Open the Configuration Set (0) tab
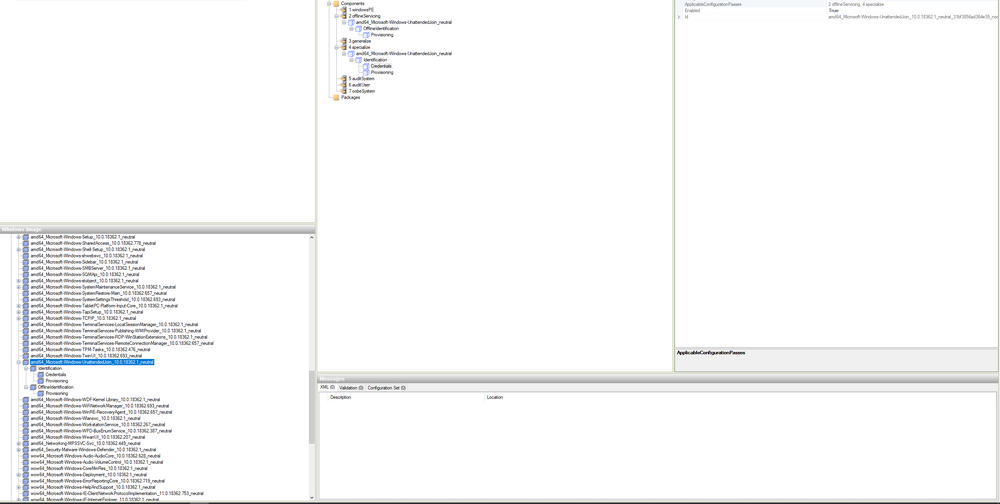The height and width of the screenshot is (504, 1000). pos(386,388)
